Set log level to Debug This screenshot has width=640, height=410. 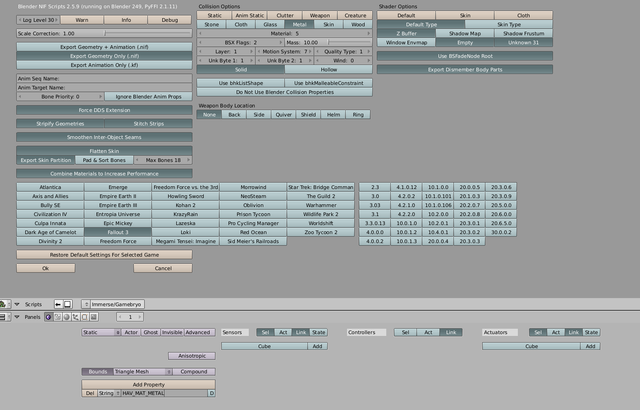point(170,20)
